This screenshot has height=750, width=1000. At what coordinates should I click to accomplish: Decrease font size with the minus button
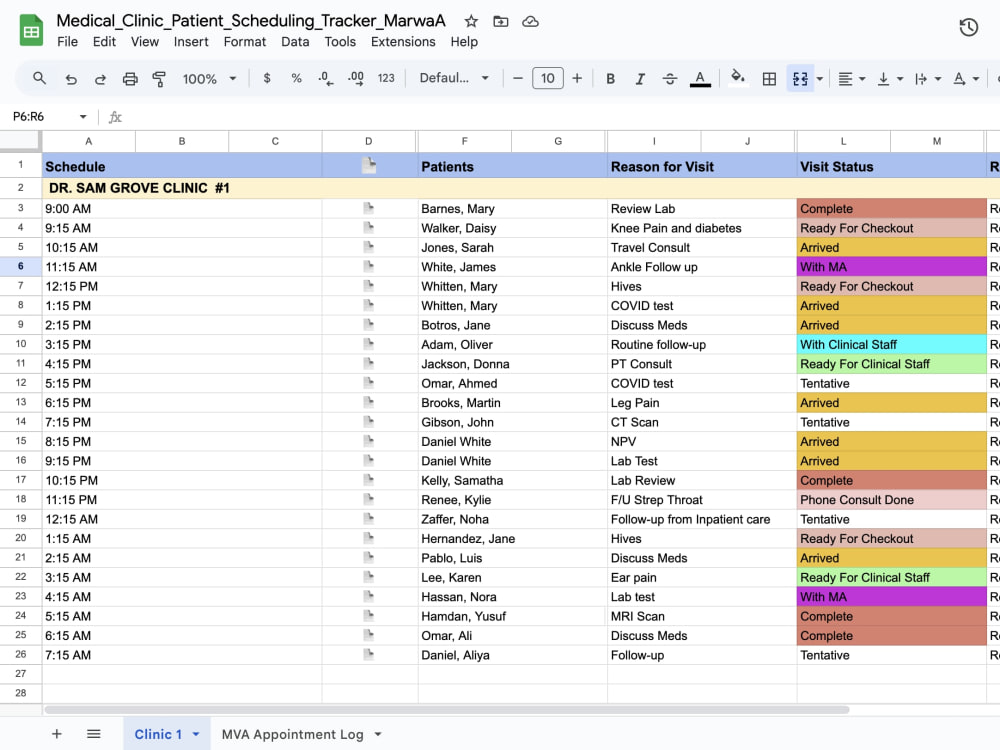[x=518, y=78]
